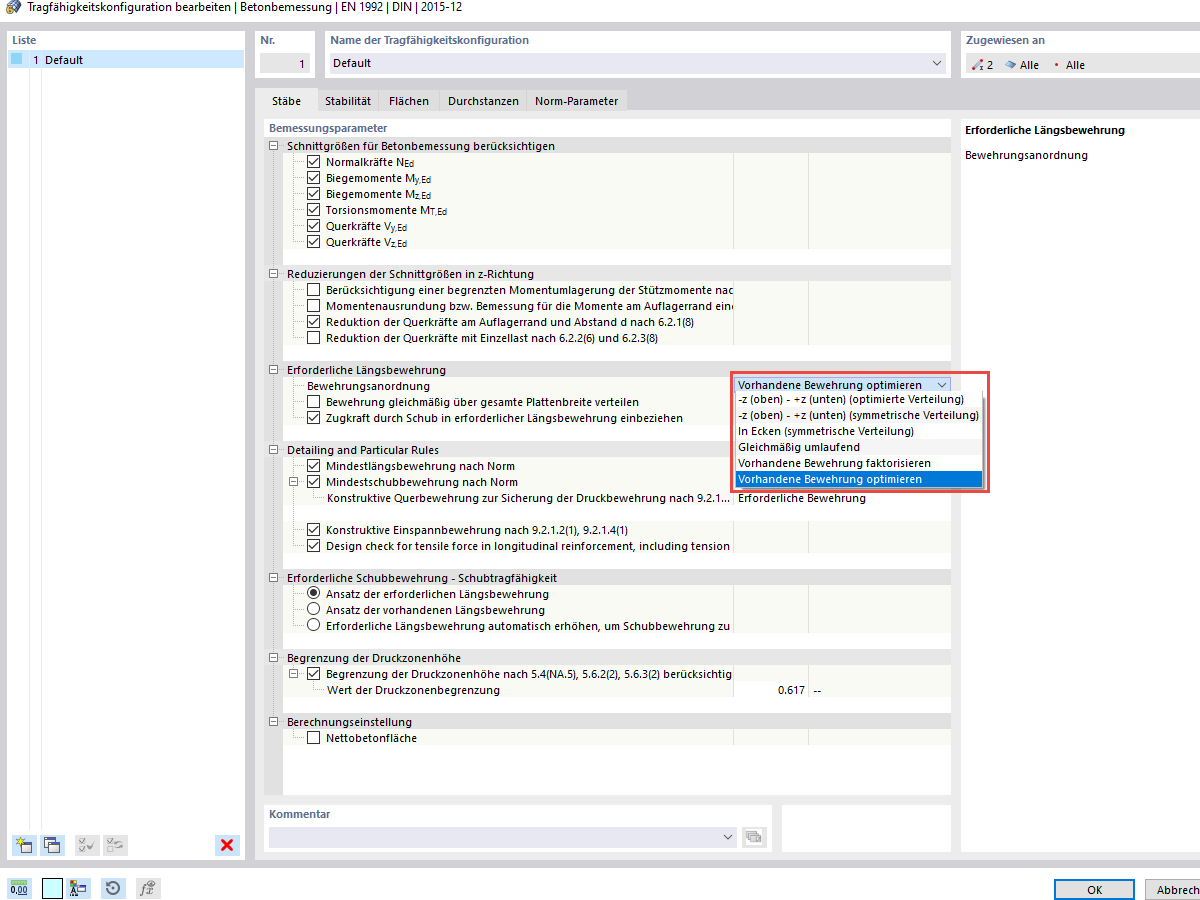Choose highlighted Vorhandene Bewehrung optimieren list option

coord(859,479)
